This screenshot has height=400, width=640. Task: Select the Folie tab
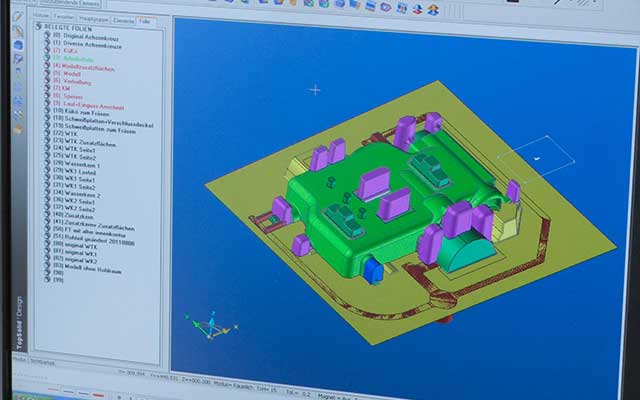[x=144, y=20]
